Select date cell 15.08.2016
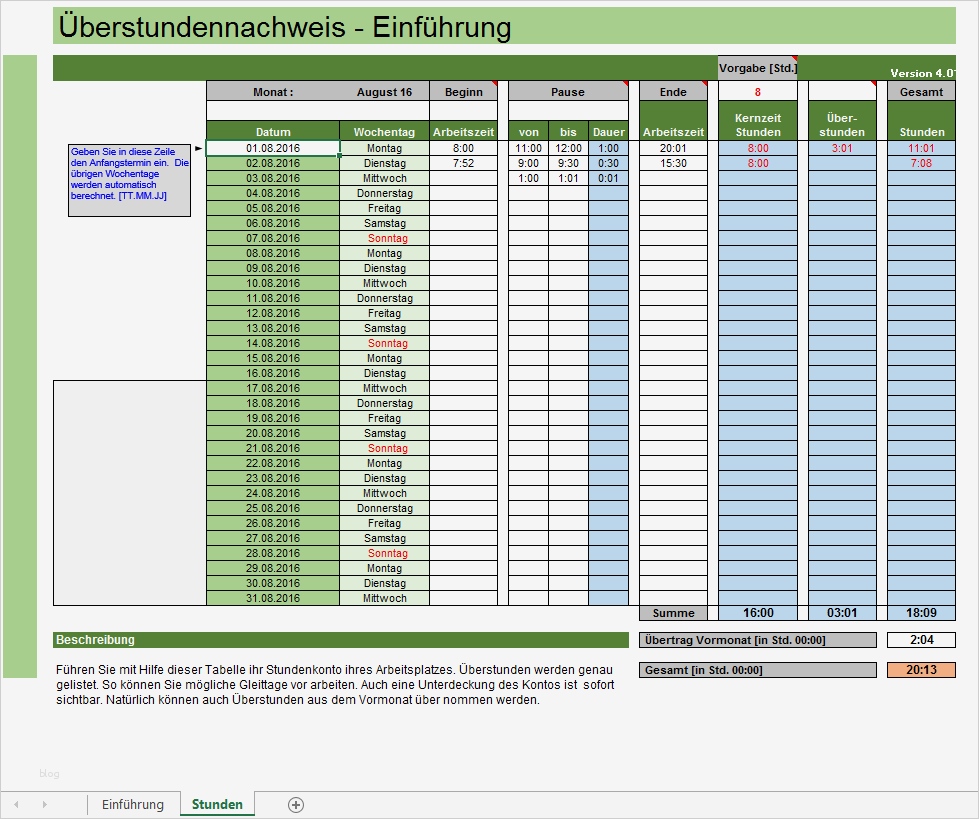 pyautogui.click(x=273, y=358)
